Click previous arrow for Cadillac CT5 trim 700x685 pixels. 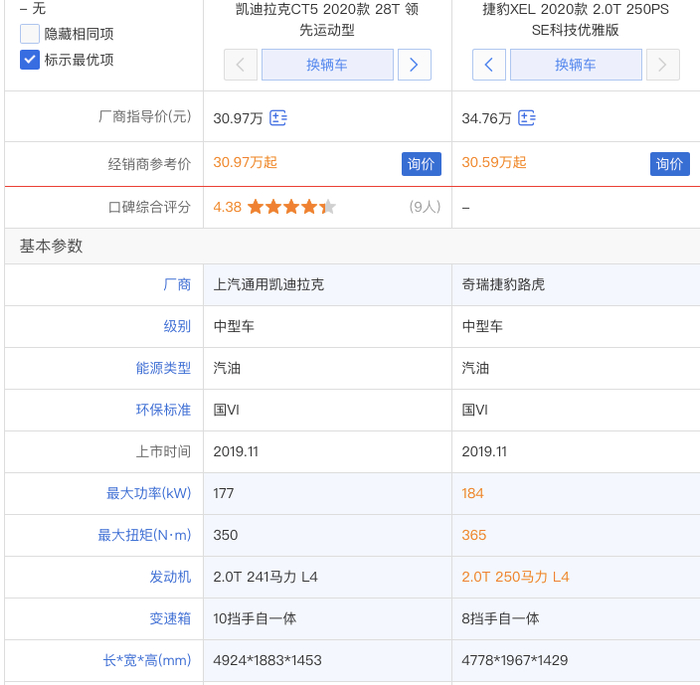(240, 65)
